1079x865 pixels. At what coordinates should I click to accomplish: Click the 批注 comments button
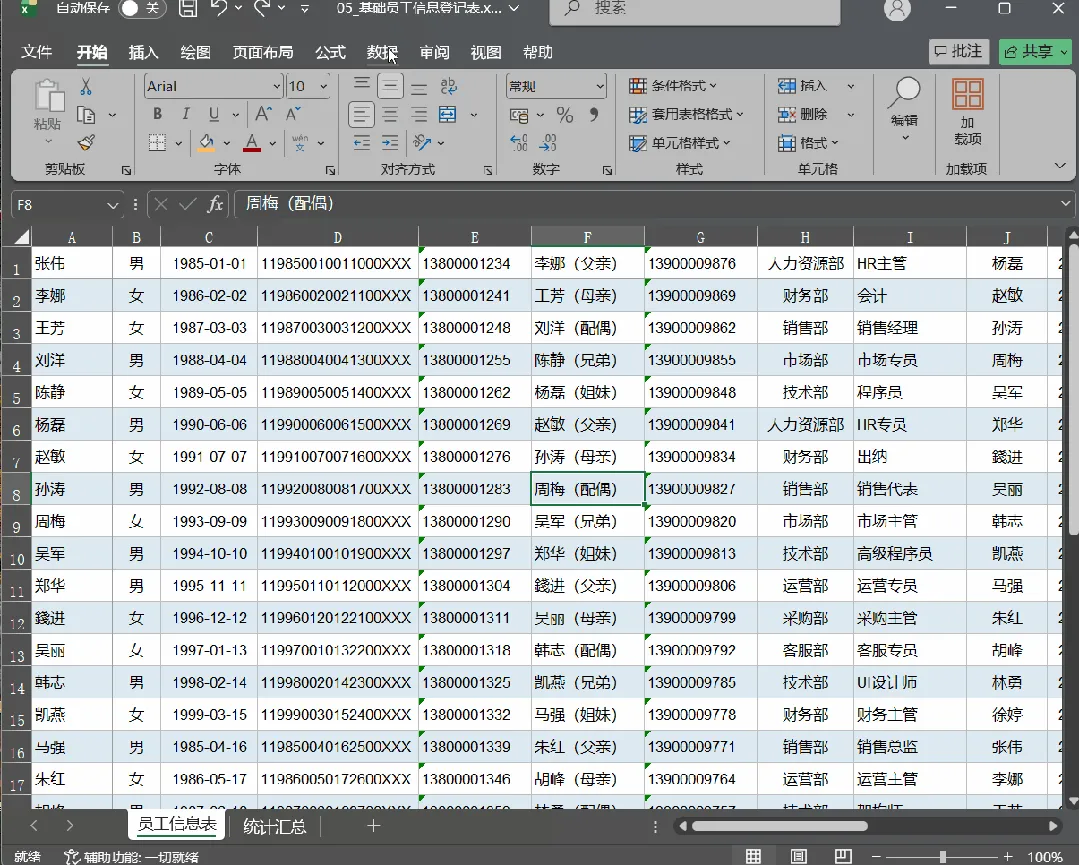coord(959,52)
